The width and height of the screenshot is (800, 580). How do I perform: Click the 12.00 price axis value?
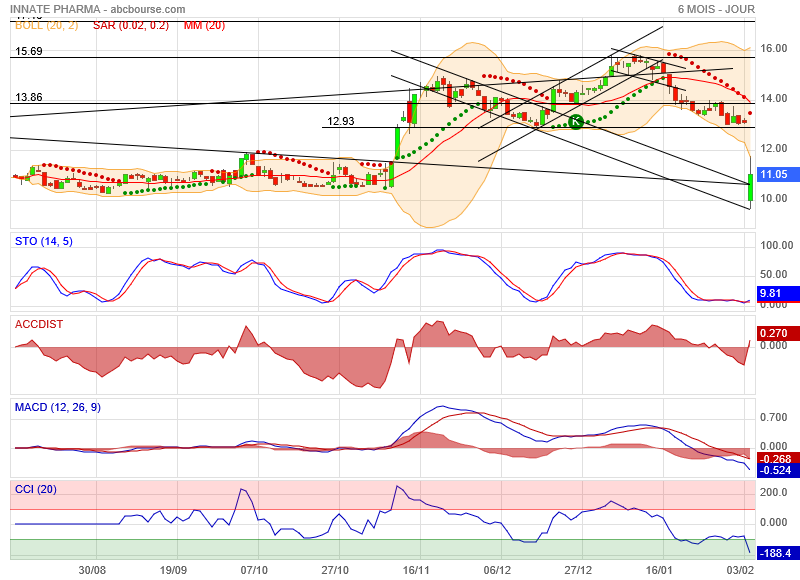pyautogui.click(x=773, y=148)
